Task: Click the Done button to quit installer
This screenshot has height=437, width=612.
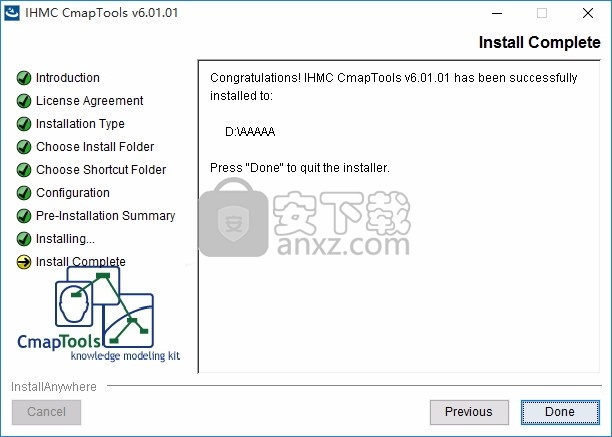Action: (560, 412)
